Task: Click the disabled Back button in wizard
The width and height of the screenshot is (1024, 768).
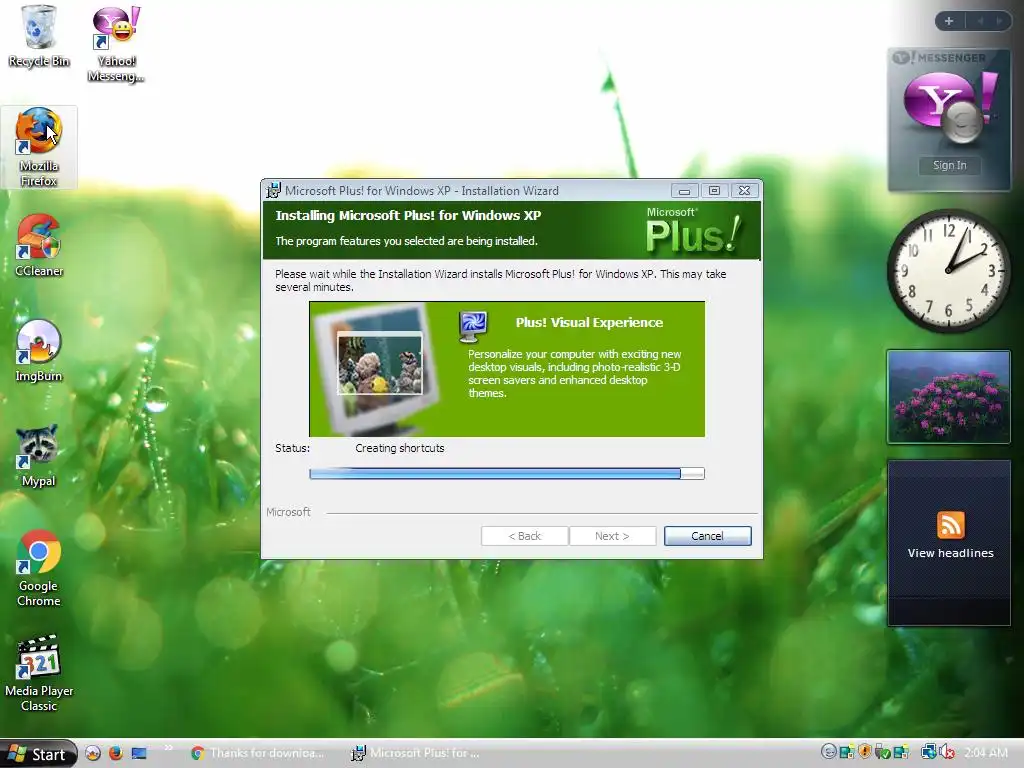Action: click(524, 536)
